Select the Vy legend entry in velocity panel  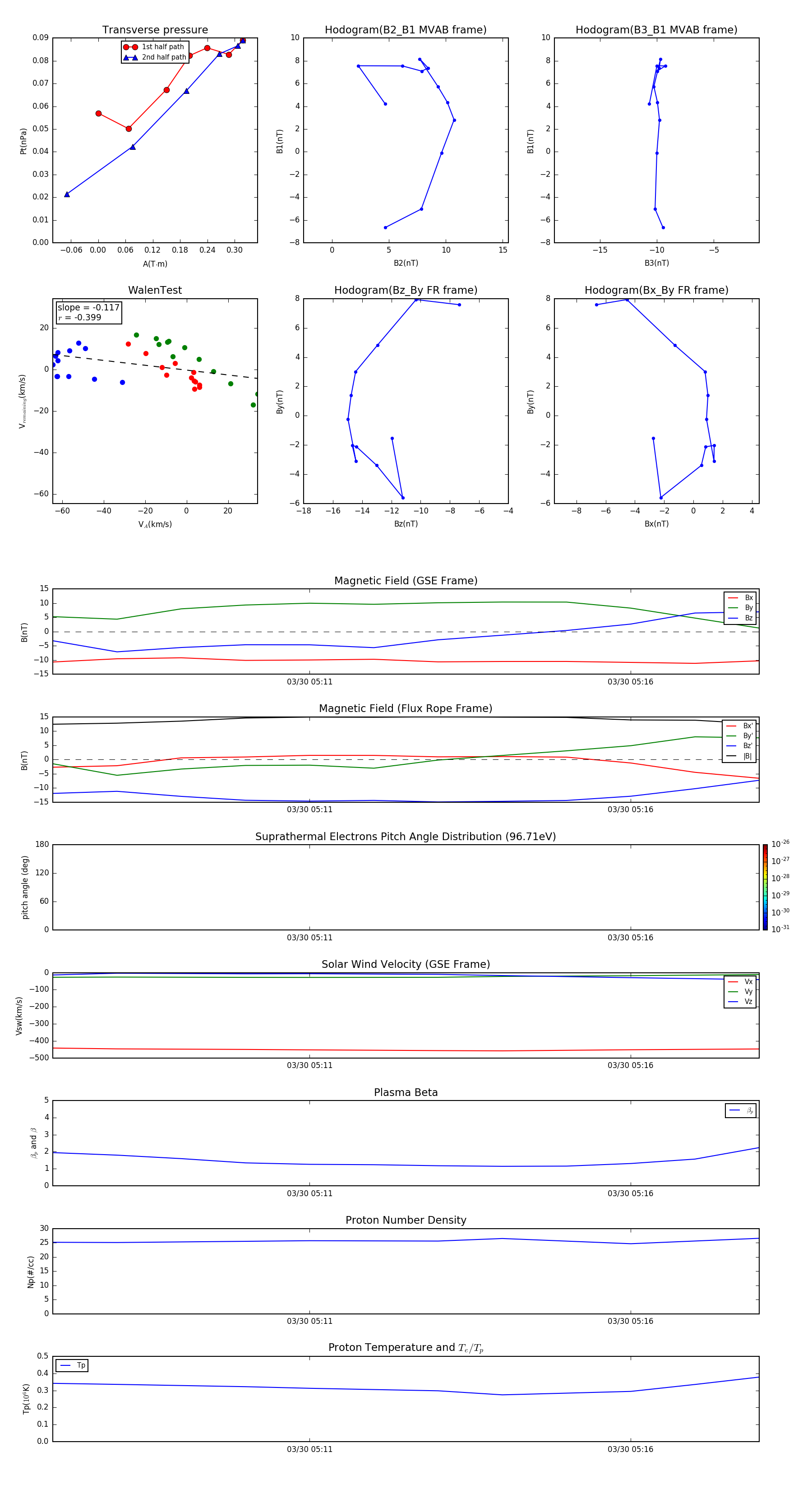click(x=740, y=992)
